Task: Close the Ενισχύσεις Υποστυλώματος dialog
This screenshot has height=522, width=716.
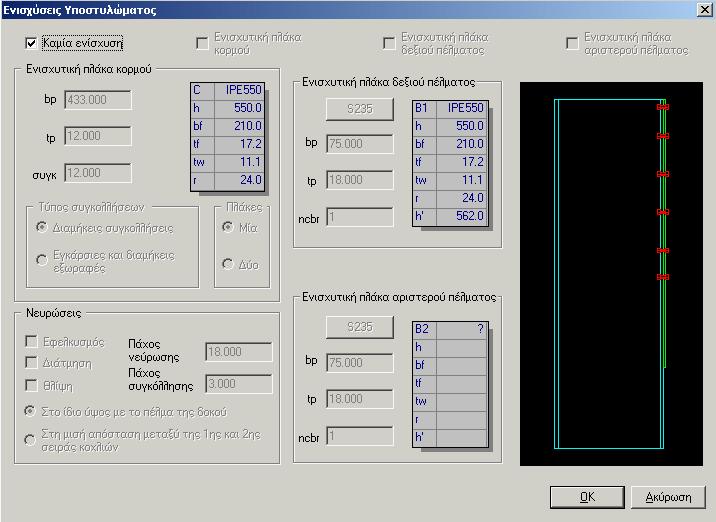Action: pyautogui.click(x=705, y=10)
